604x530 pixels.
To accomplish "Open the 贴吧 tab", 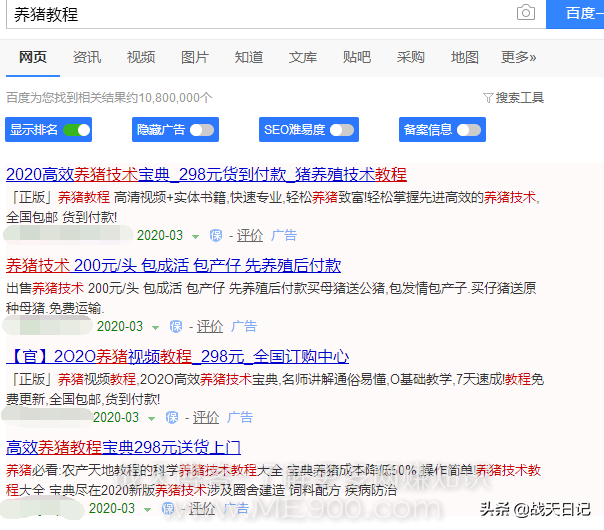I will (357, 57).
